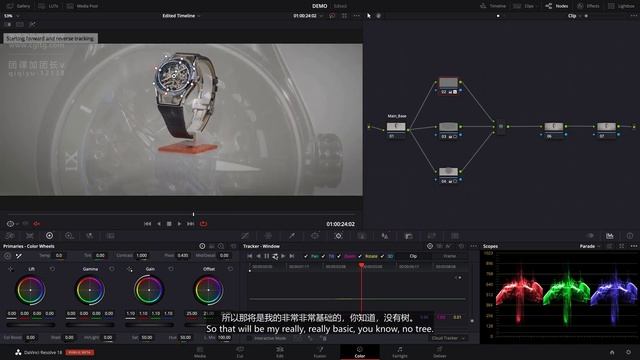Open viewer options three-dot menu
The image size is (640, 360).
pos(356,16)
